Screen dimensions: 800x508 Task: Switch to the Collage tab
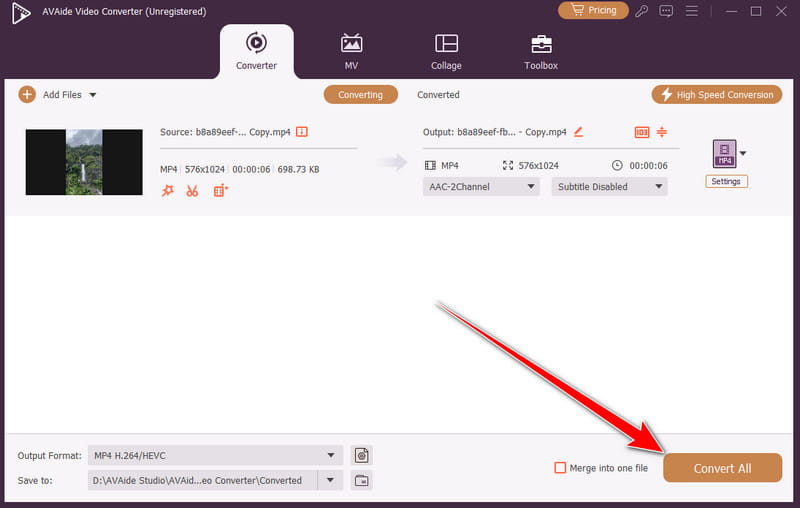point(446,52)
